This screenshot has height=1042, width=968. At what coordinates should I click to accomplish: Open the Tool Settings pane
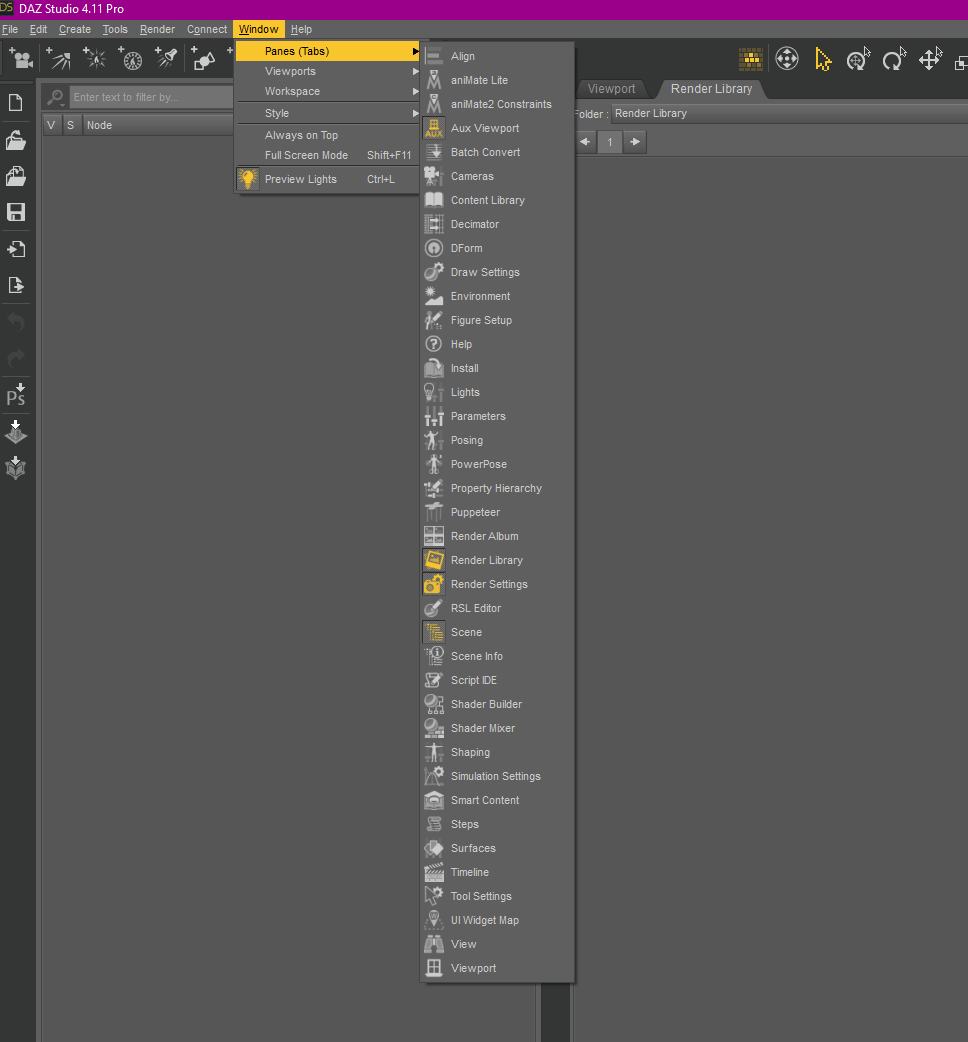pyautogui.click(x=498, y=896)
